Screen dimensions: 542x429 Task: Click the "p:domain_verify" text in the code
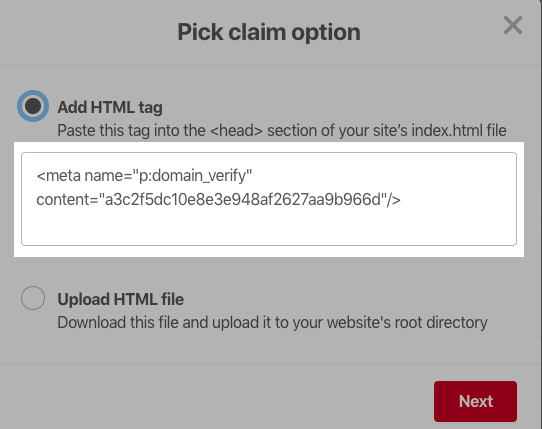[x=195, y=176]
